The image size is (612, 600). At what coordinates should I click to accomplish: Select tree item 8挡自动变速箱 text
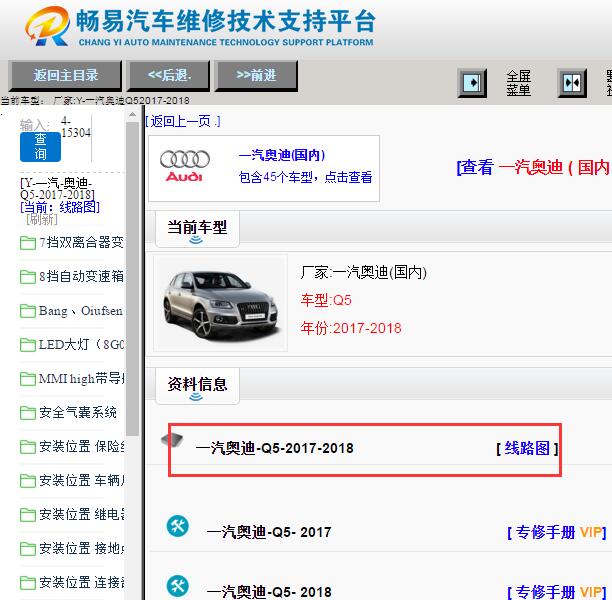(x=81, y=276)
